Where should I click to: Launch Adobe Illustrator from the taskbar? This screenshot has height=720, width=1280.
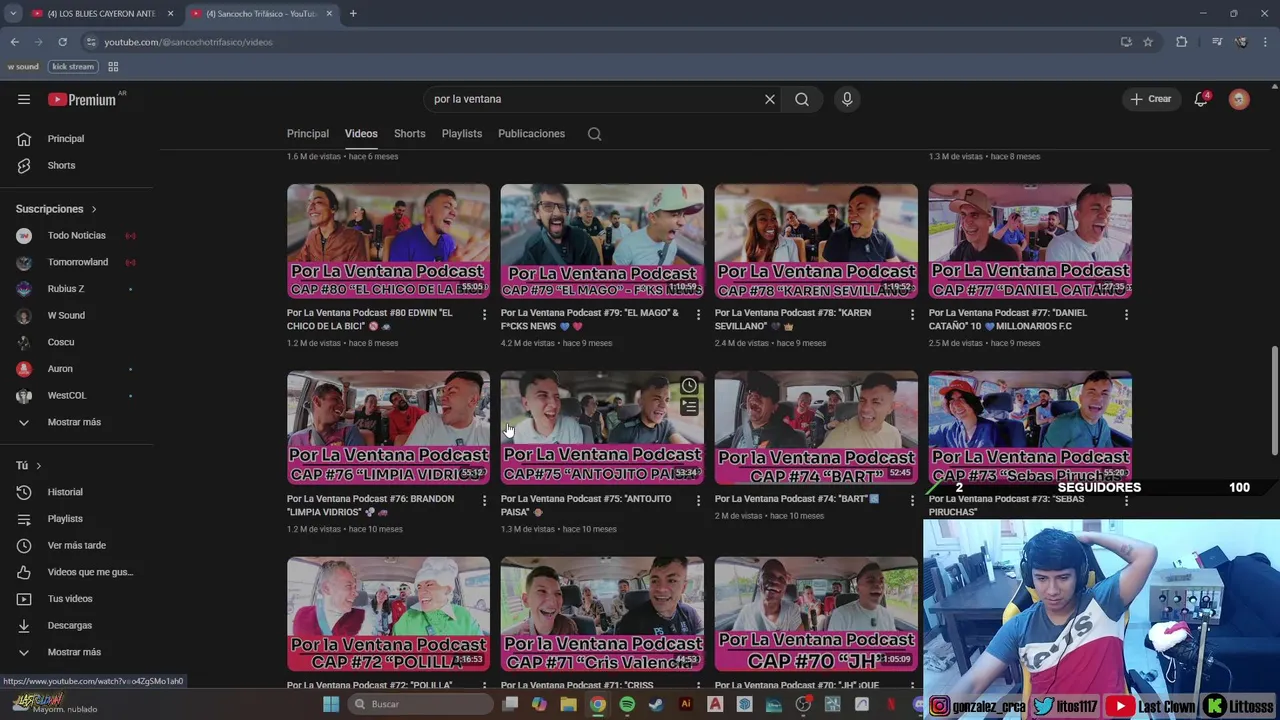click(685, 704)
